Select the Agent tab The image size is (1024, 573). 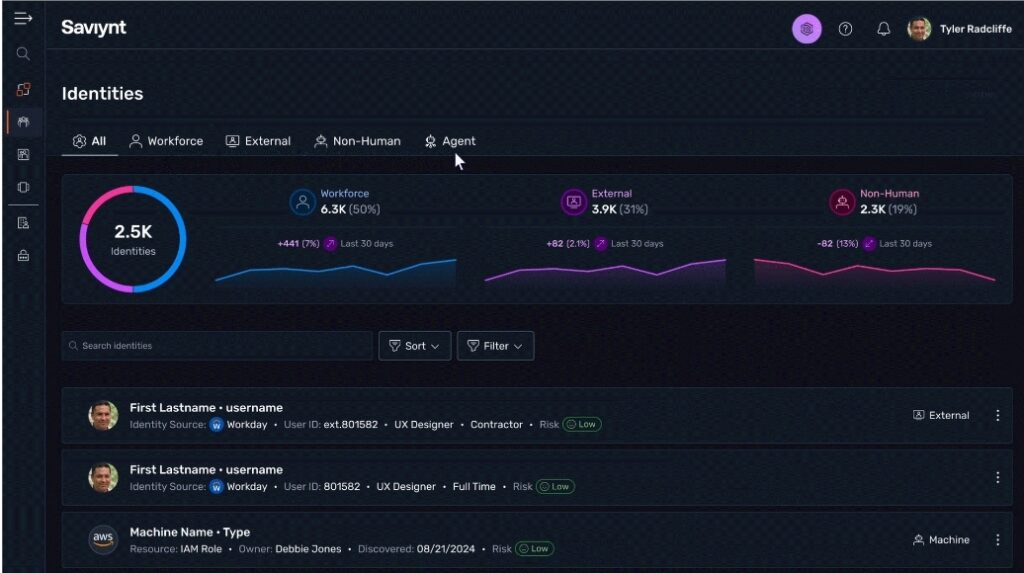[x=450, y=141]
